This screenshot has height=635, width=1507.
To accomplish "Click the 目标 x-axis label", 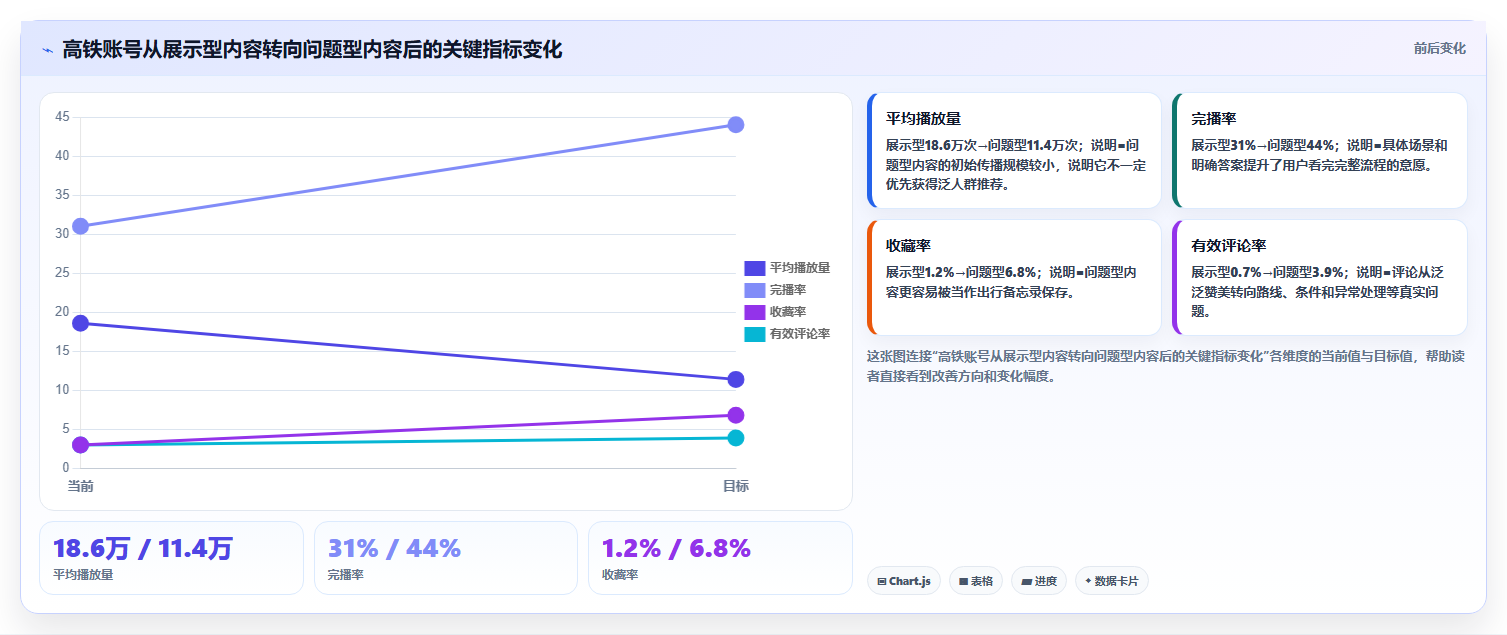I will coord(735,486).
